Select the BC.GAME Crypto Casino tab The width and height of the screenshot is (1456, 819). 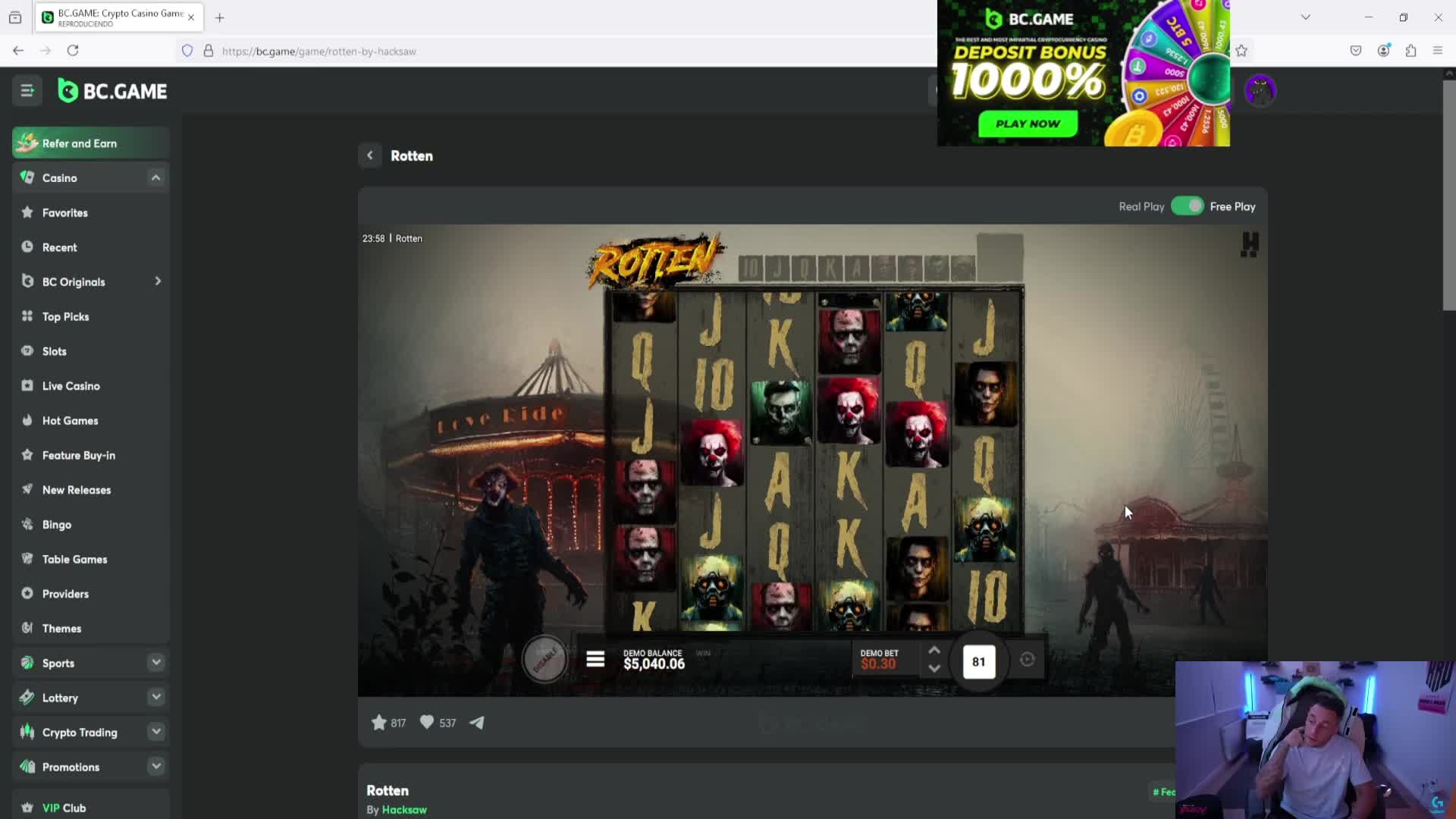coord(119,17)
